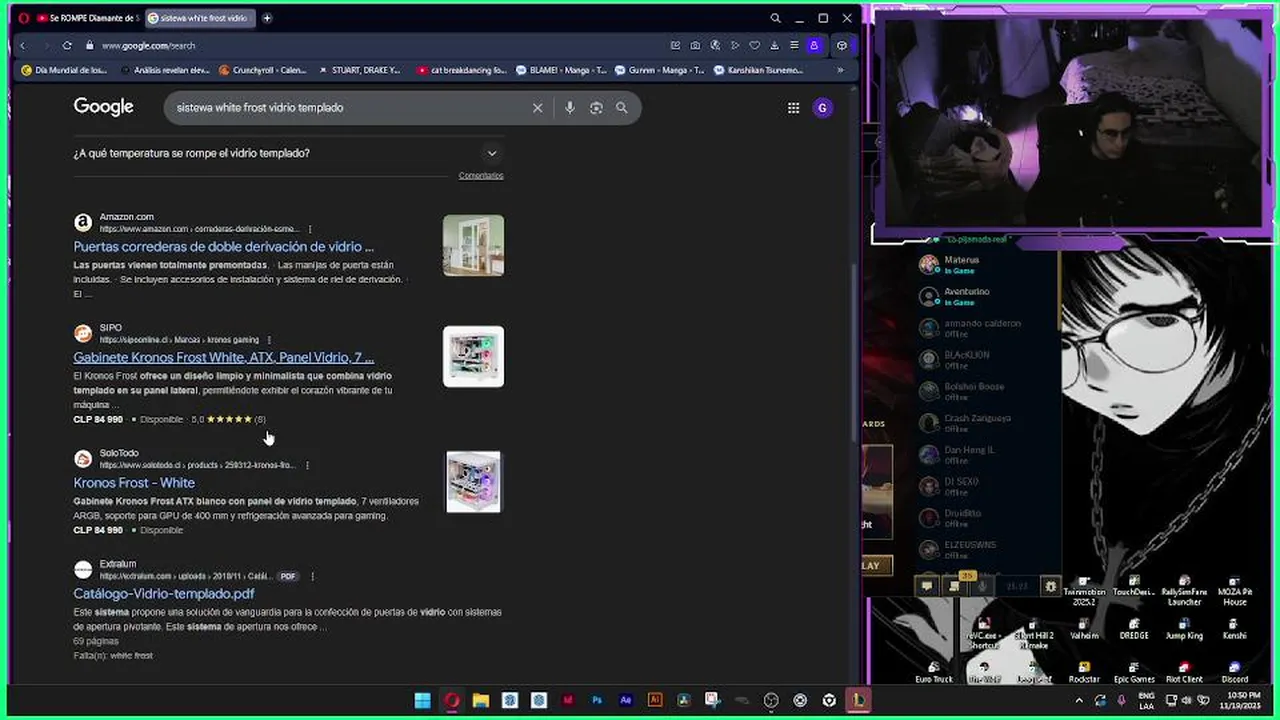
Task: Open the 'Crunchyroll - Calen...' bookmark
Action: pyautogui.click(x=262, y=70)
